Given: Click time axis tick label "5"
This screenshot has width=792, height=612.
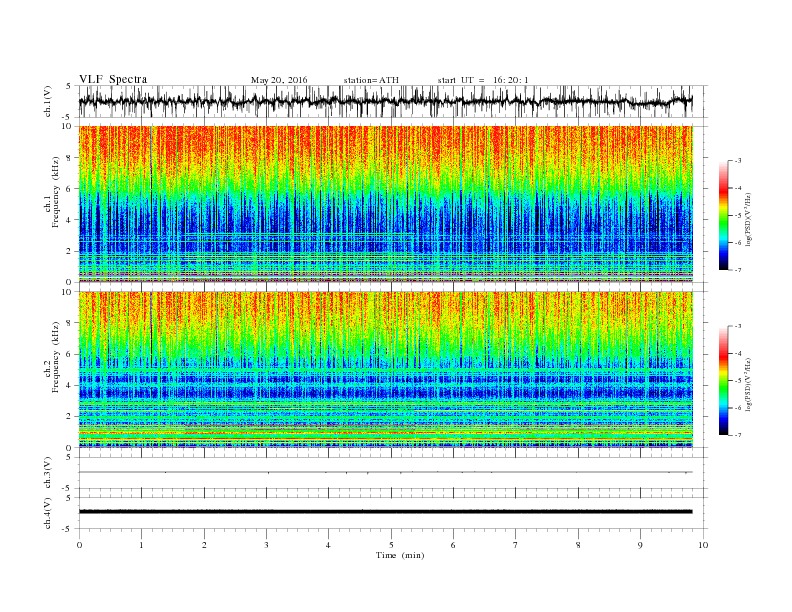Looking at the screenshot, I should (391, 545).
